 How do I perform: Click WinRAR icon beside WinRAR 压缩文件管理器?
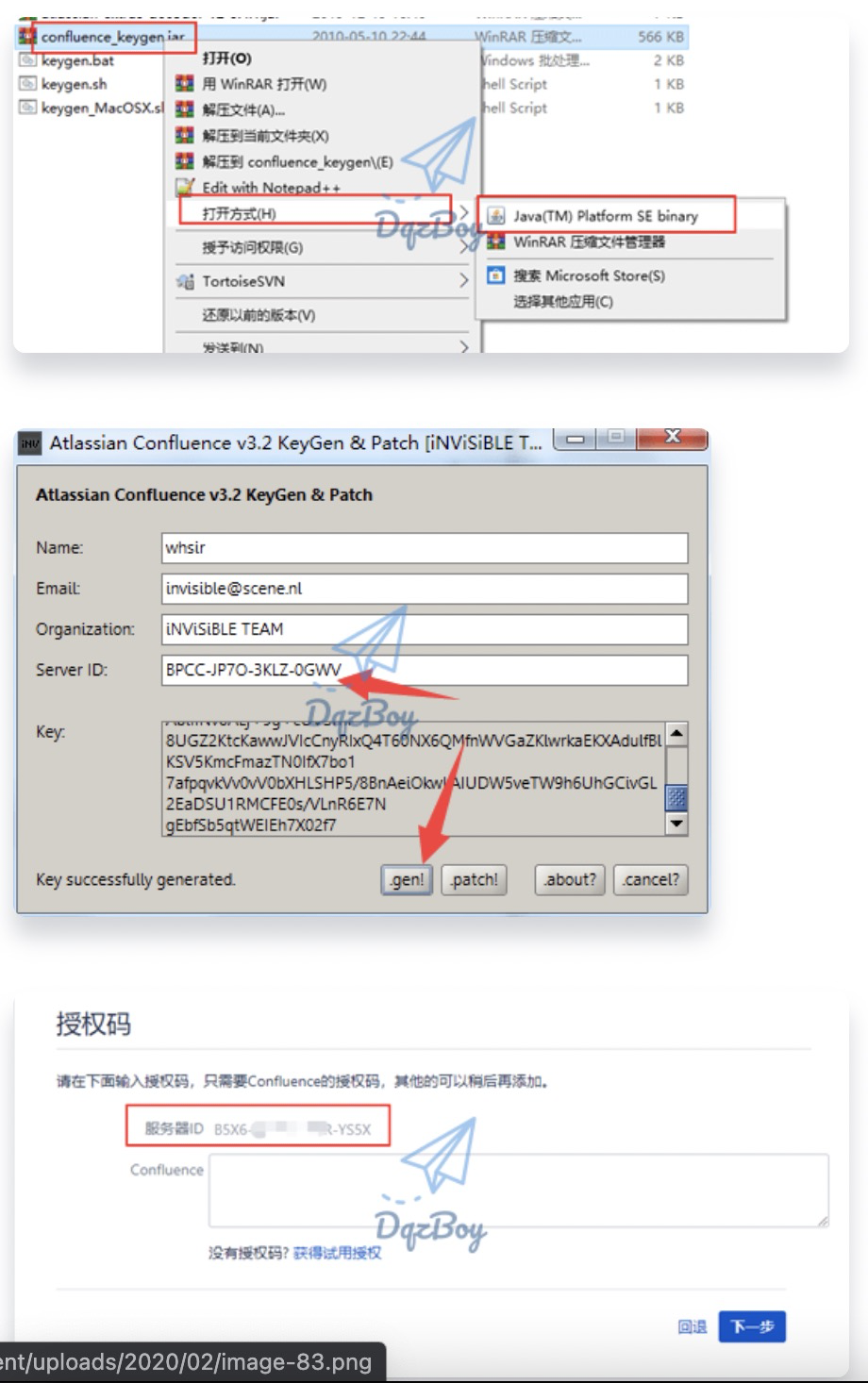pos(495,242)
